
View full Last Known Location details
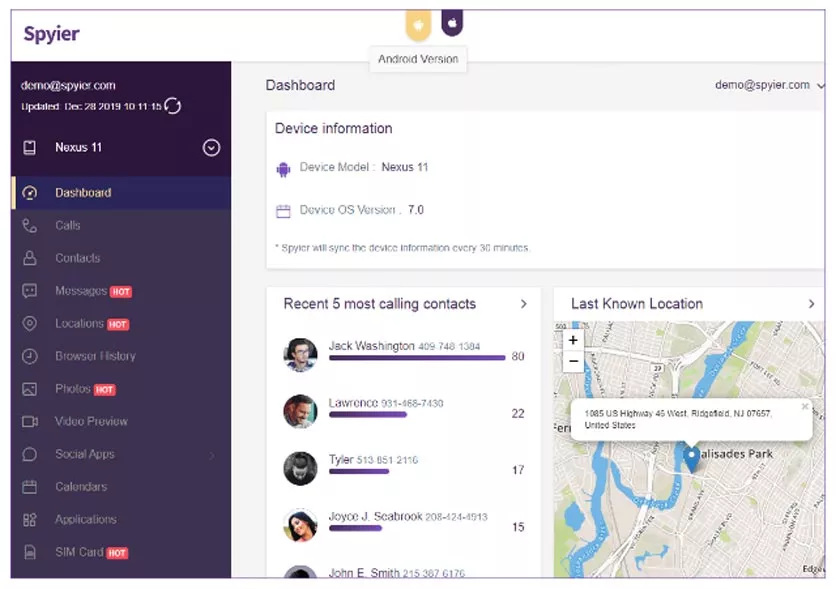tap(812, 304)
